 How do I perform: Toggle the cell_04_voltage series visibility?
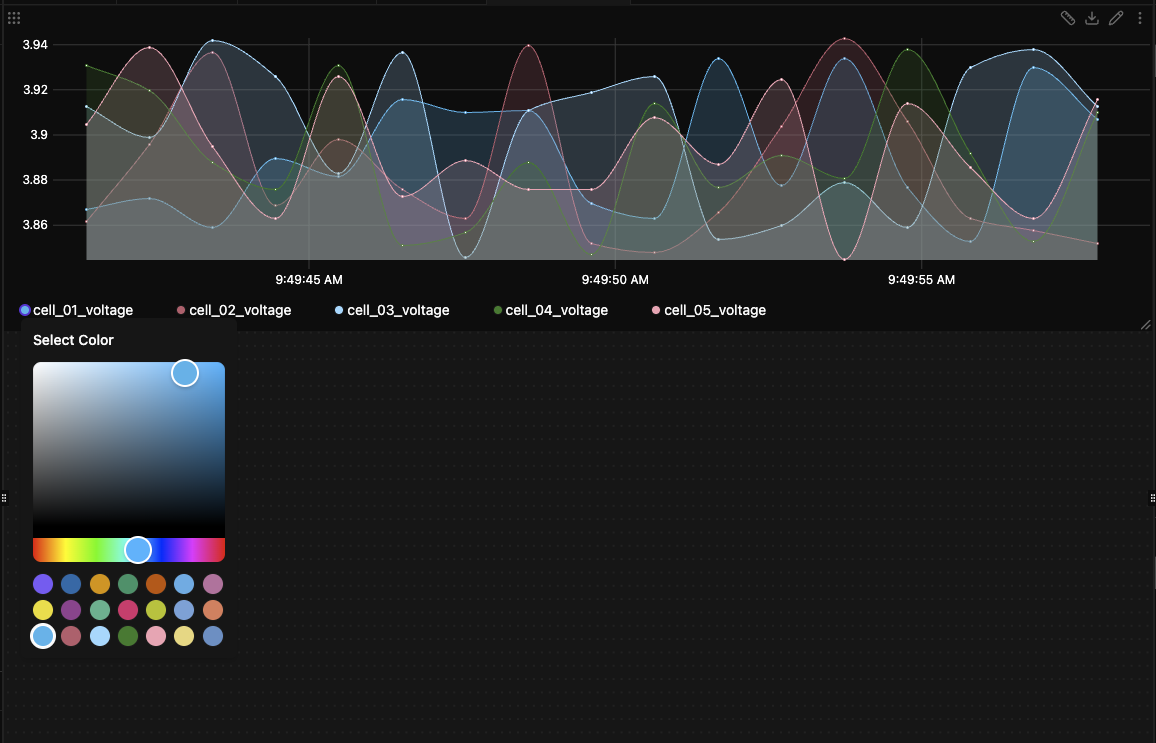(x=557, y=310)
